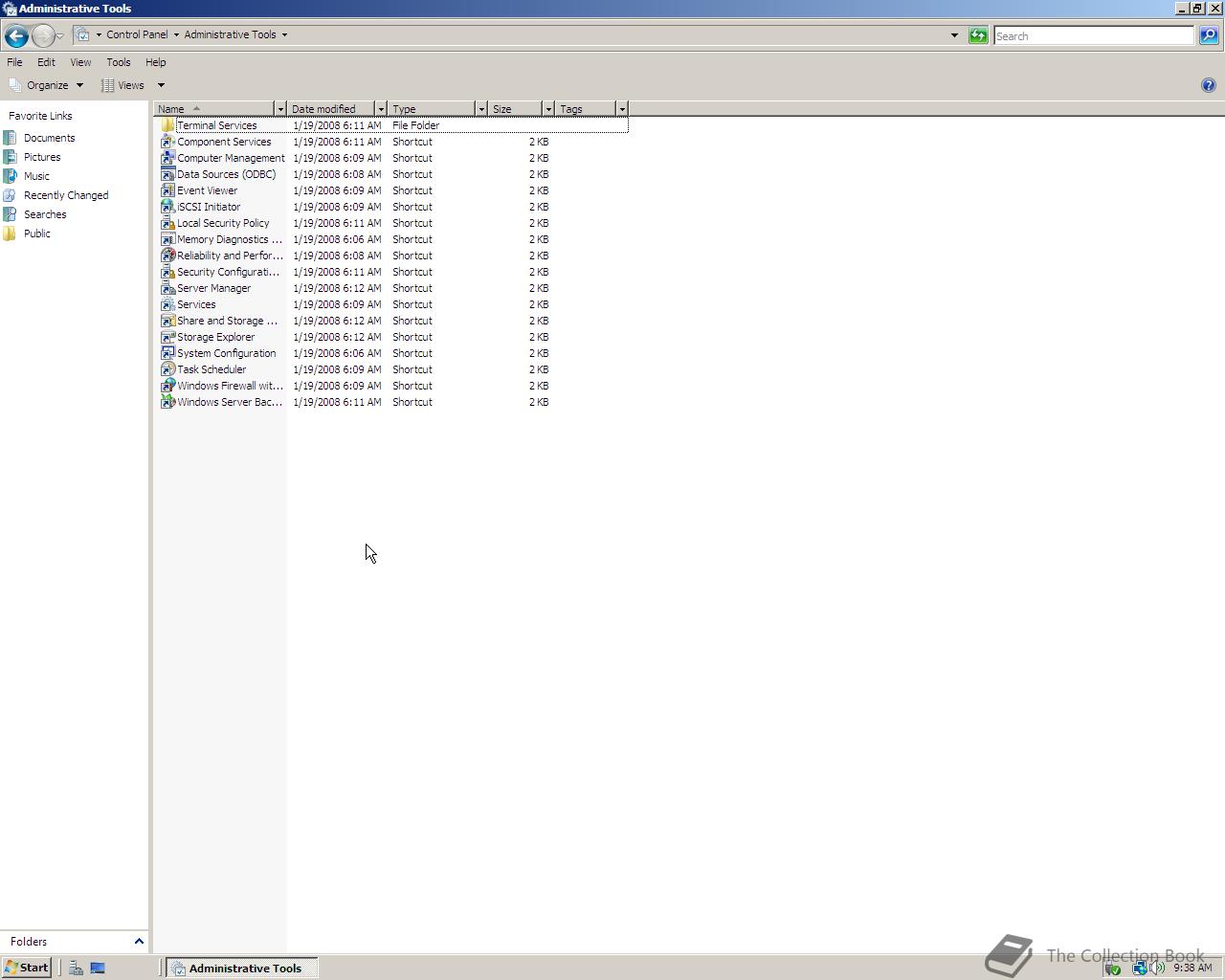Select the Services shortcut icon
This screenshot has height=980, width=1225.
click(x=167, y=304)
